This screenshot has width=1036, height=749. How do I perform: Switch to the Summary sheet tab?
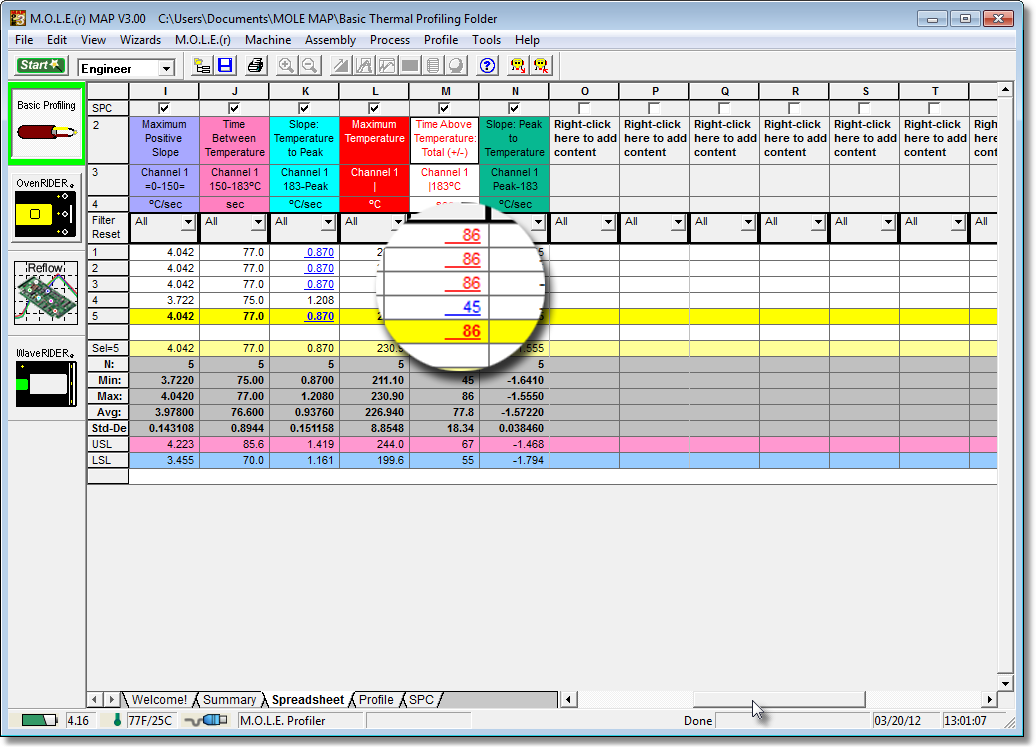click(229, 699)
